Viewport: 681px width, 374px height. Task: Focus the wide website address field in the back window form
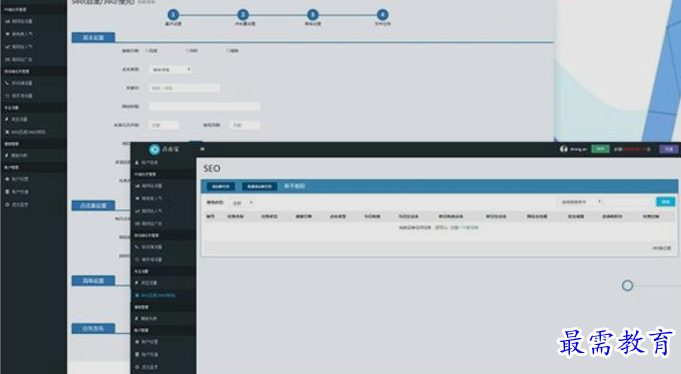pyautogui.click(x=205, y=106)
